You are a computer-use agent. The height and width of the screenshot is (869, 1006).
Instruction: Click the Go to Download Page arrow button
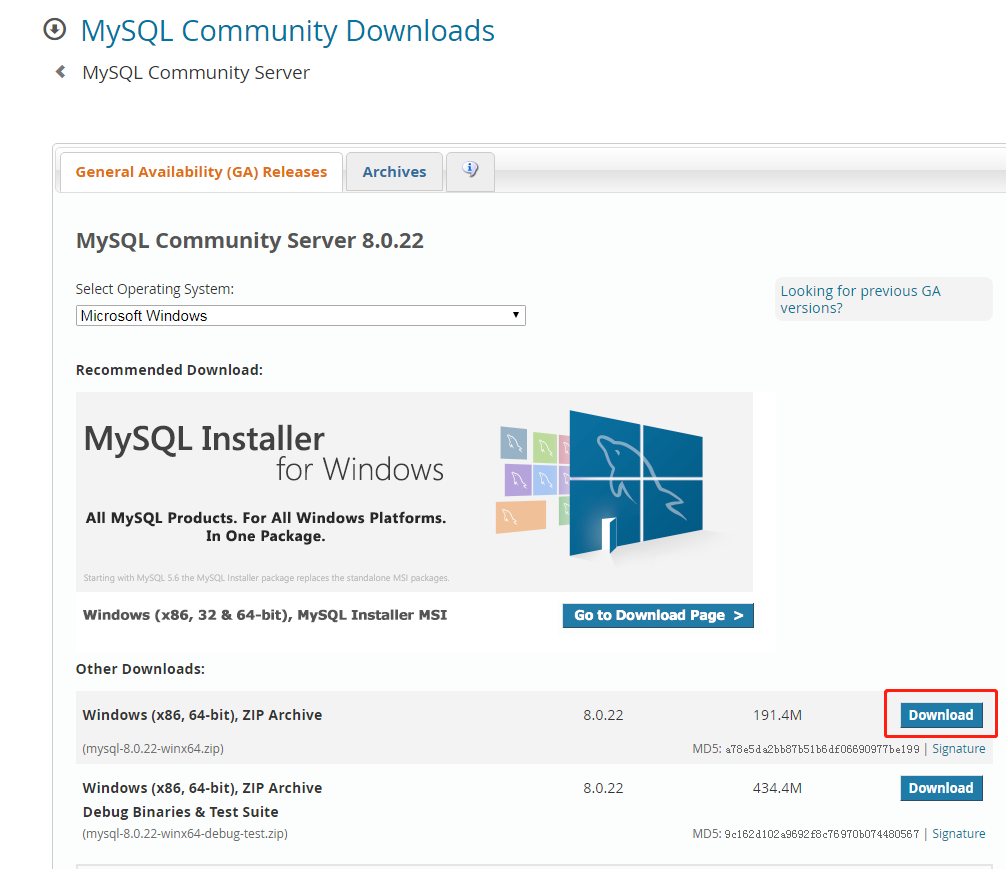tap(657, 615)
